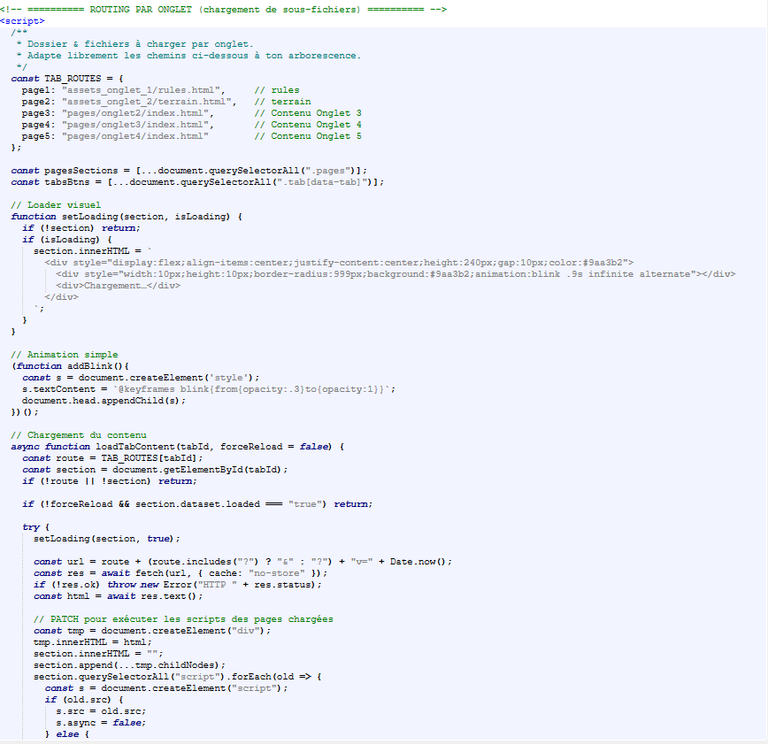Click the '// Contenu Onglet 5' comment
The image size is (768, 744).
(x=308, y=136)
